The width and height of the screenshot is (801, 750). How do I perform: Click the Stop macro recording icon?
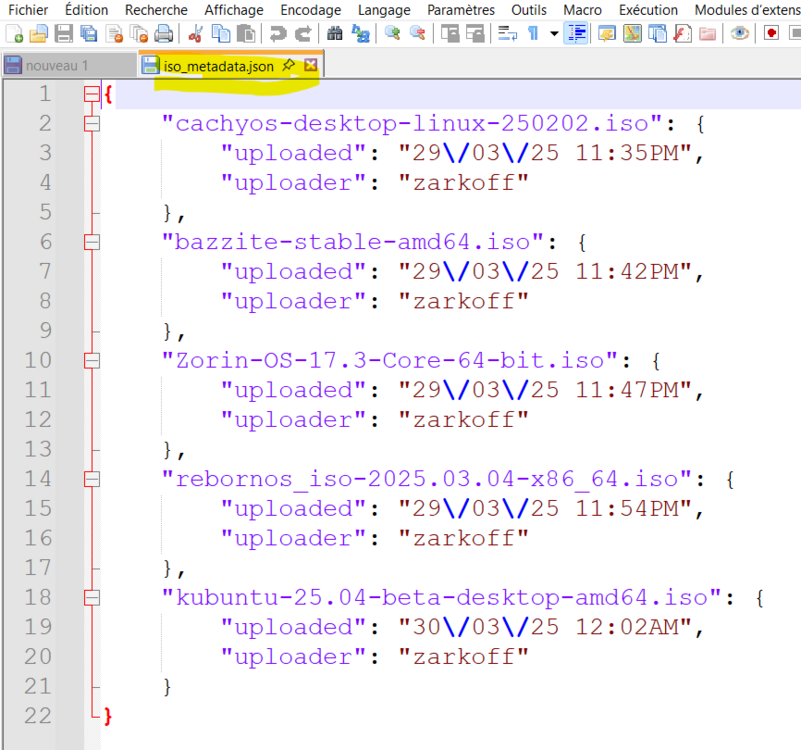(x=794, y=34)
